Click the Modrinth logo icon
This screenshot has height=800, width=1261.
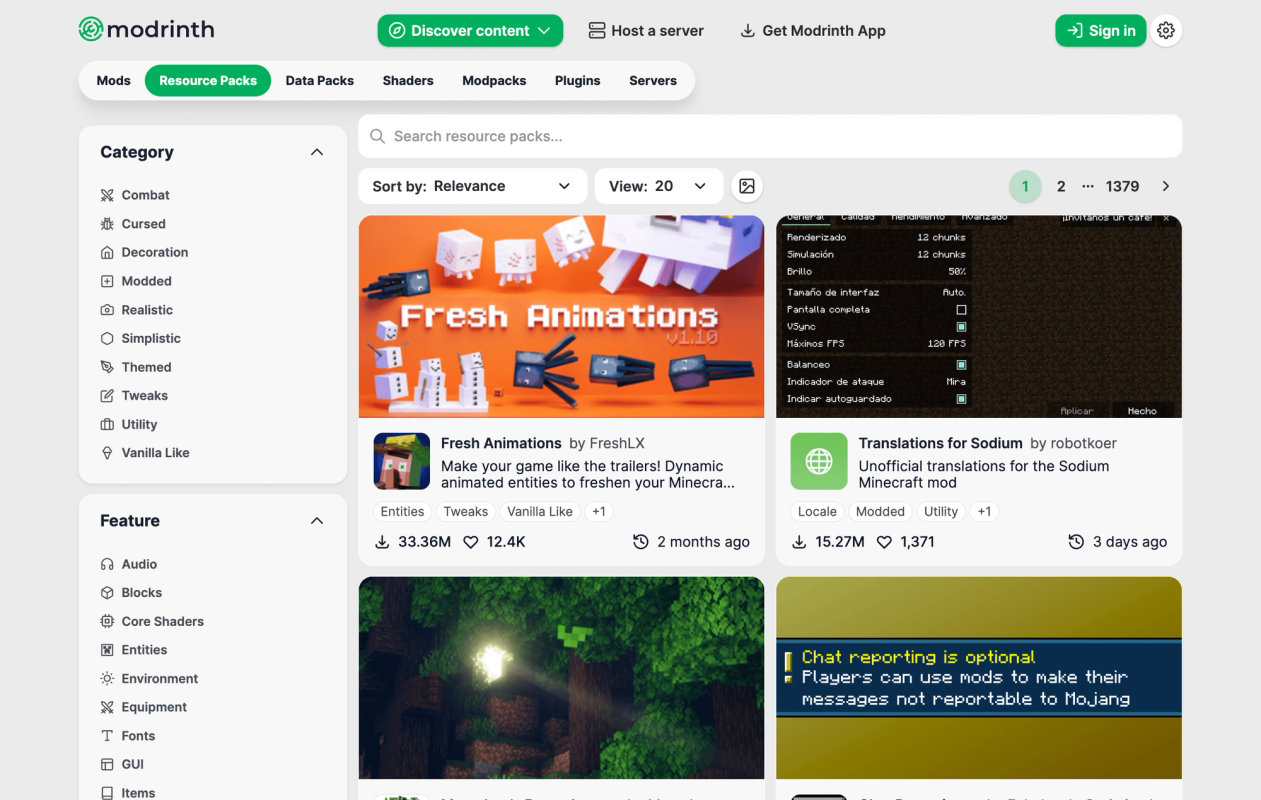pos(91,30)
